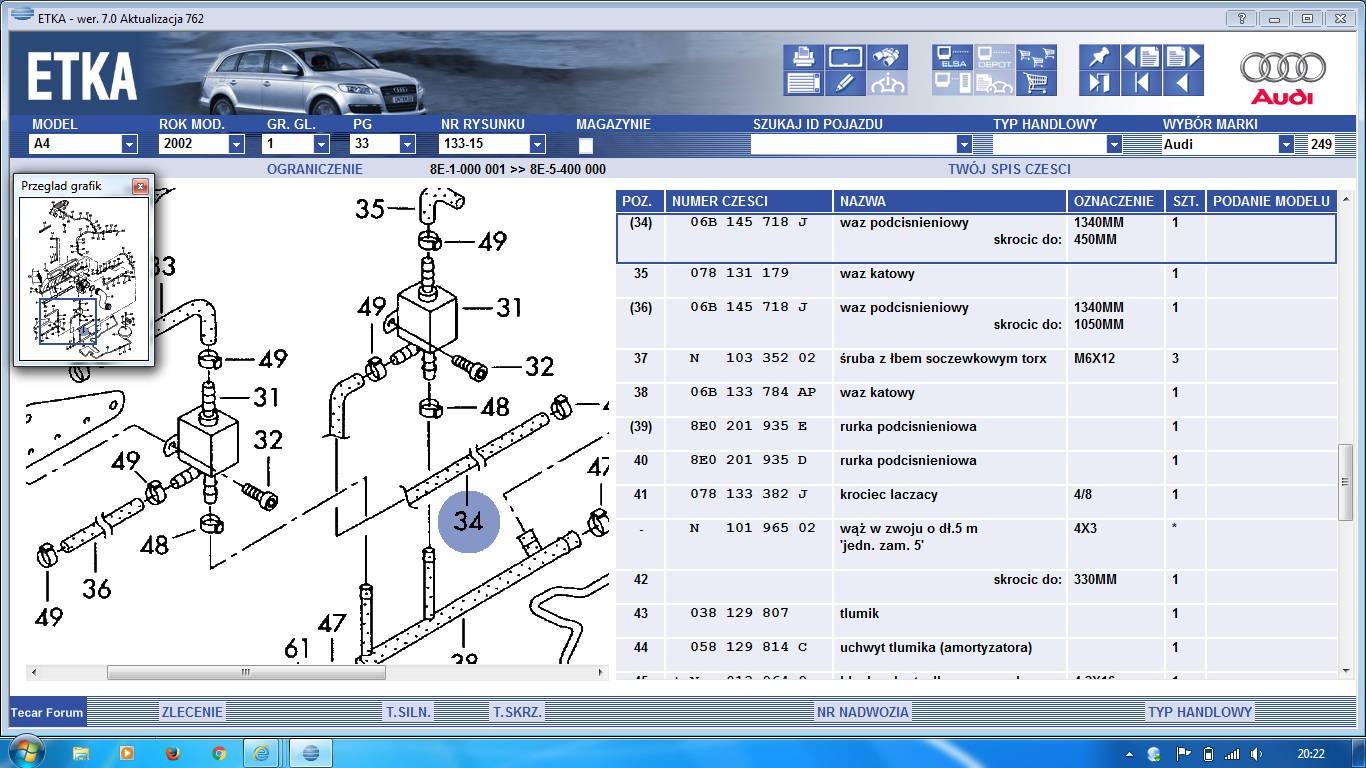The height and width of the screenshot is (768, 1366).
Task: Select the ZLECENIE bottom tab
Action: [193, 712]
